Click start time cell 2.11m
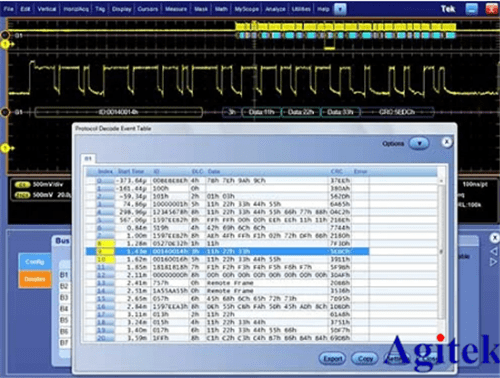 (137, 275)
